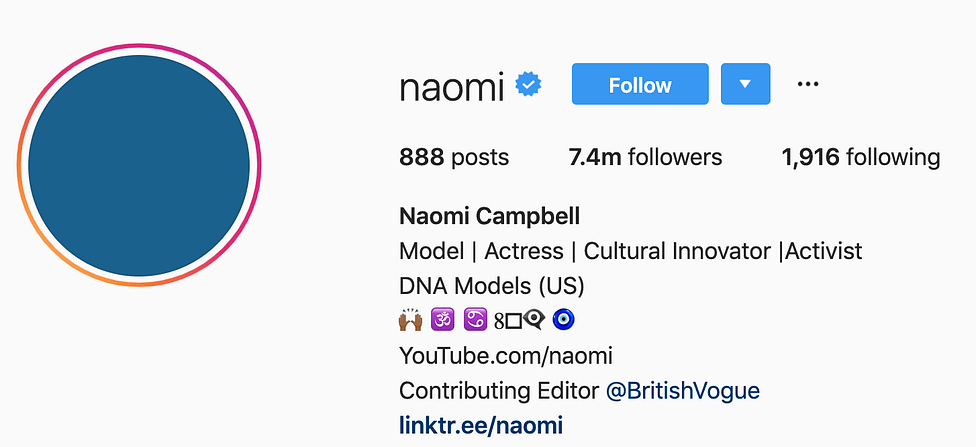Click the 888 posts count

(454, 158)
